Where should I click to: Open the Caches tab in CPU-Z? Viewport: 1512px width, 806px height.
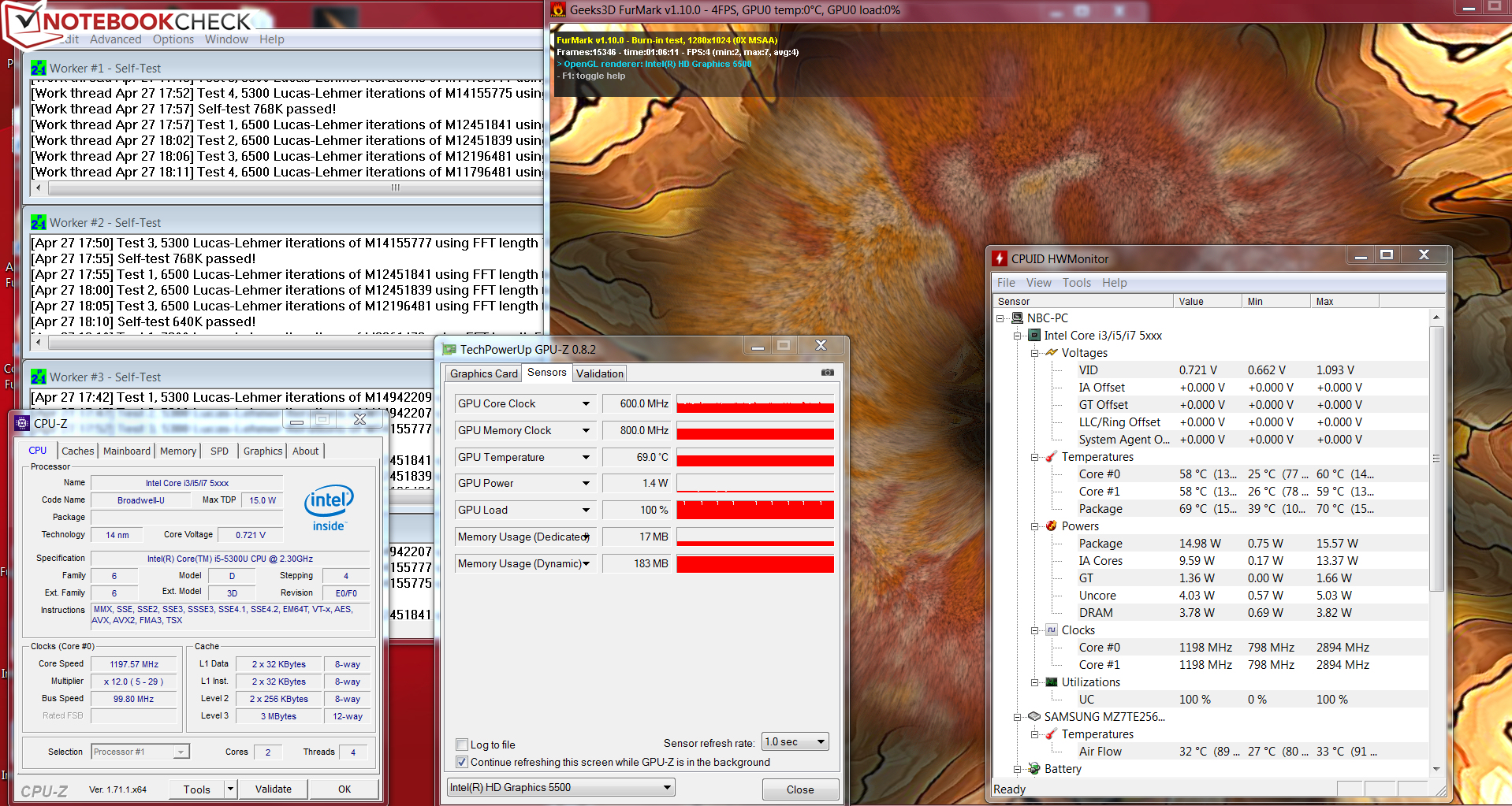(x=78, y=451)
